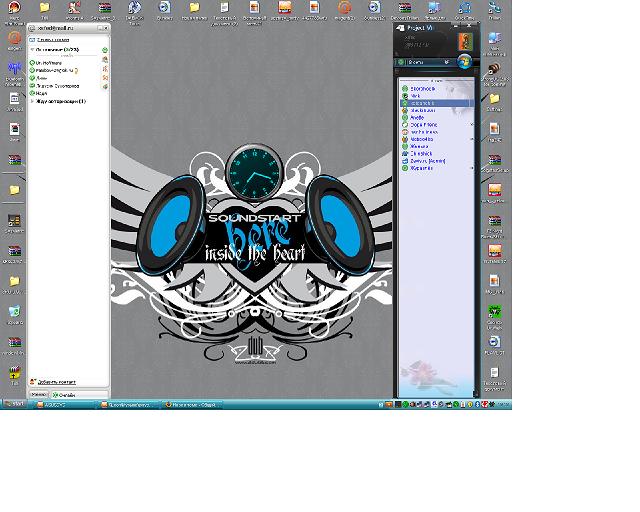Switch to the Firefox window taskbar button
This screenshot has width=640, height=512.
[192, 405]
